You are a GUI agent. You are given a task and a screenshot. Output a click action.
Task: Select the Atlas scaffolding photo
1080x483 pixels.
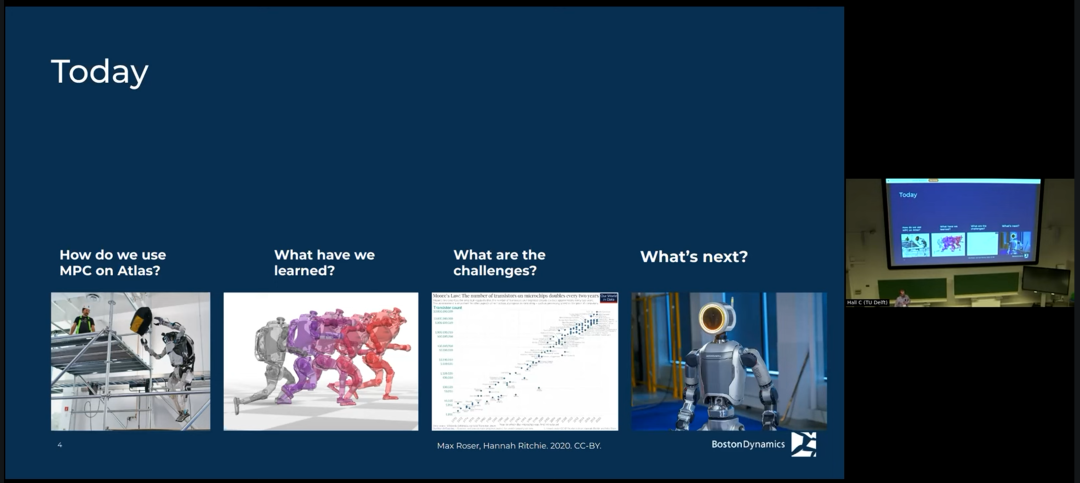point(130,361)
